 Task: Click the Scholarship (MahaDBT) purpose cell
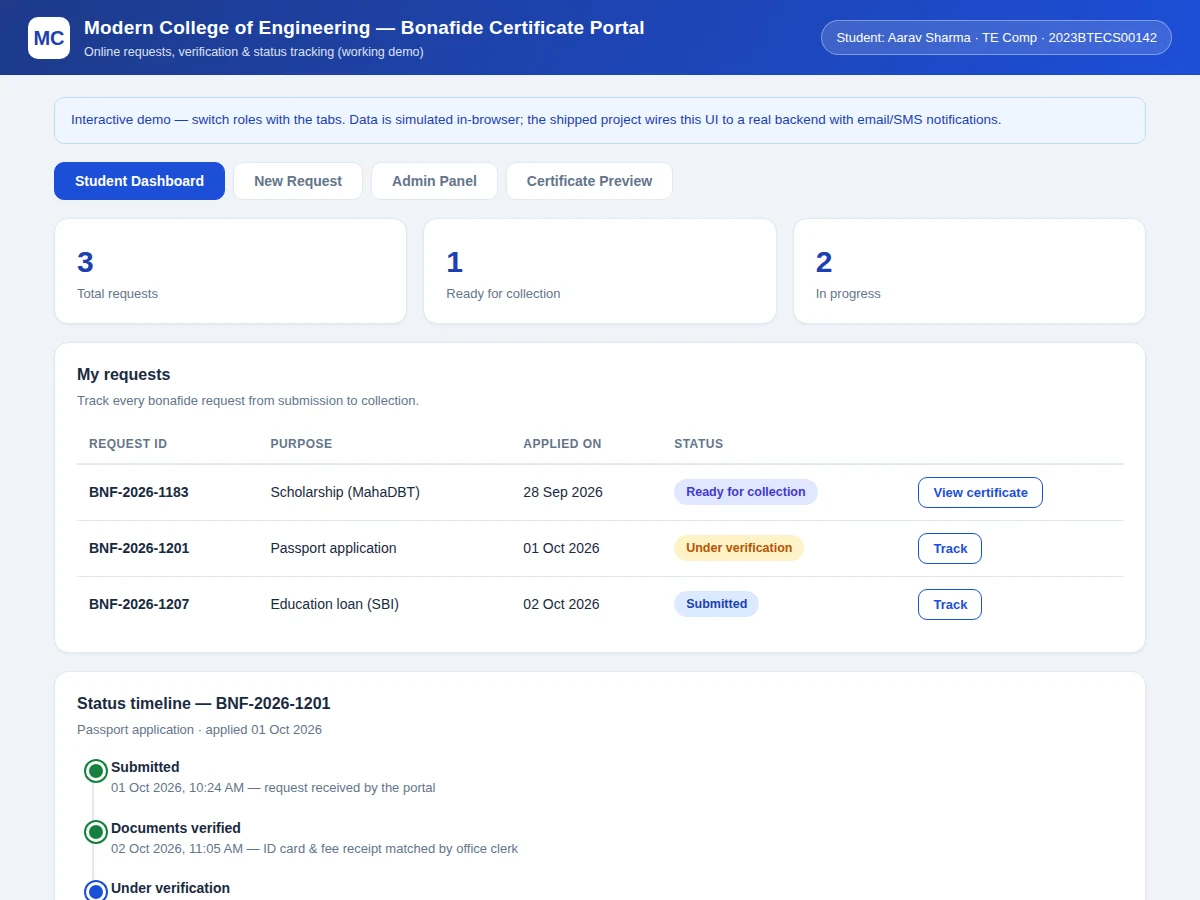coord(345,492)
